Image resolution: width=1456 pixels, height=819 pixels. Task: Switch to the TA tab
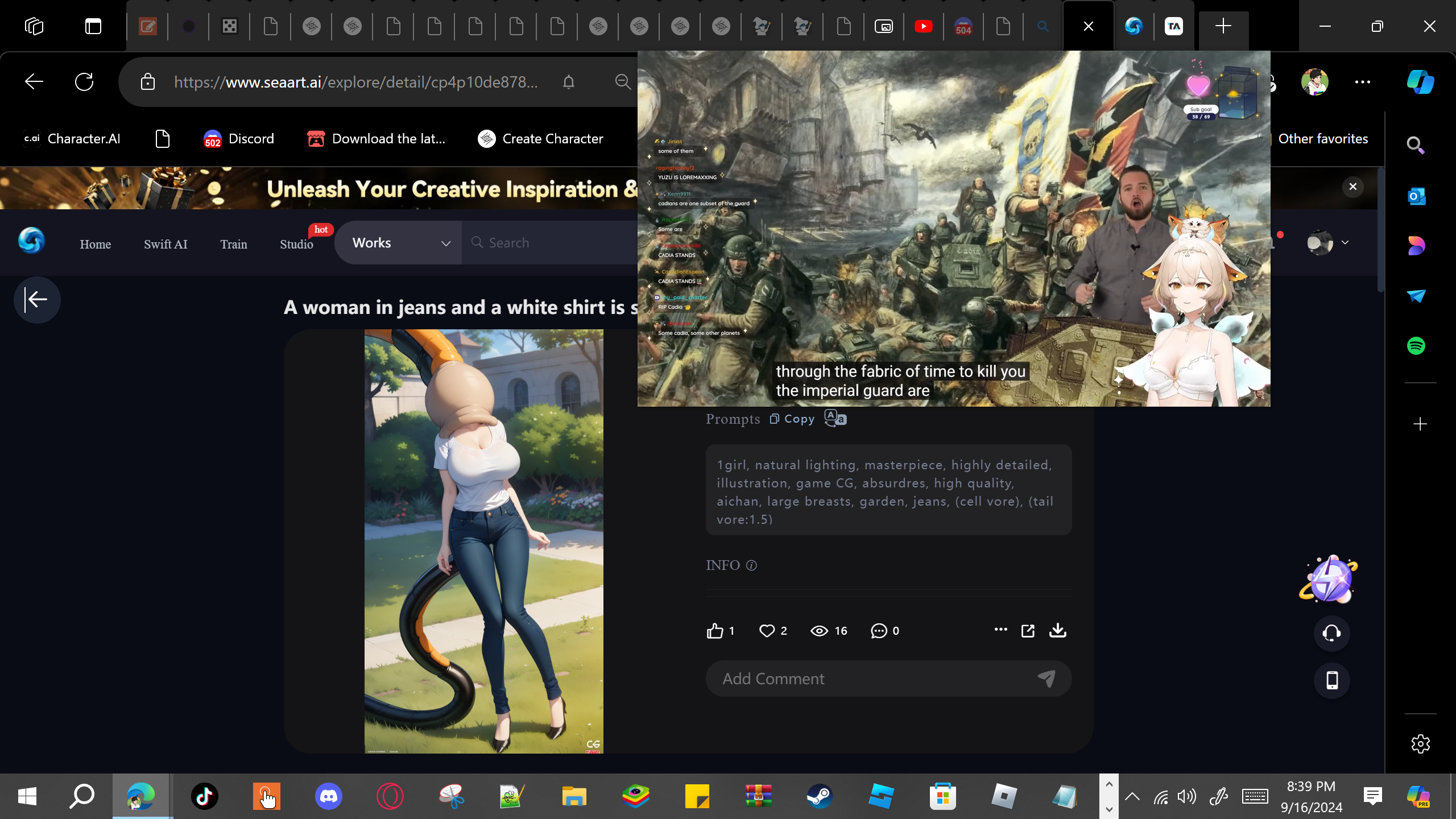tap(1174, 26)
